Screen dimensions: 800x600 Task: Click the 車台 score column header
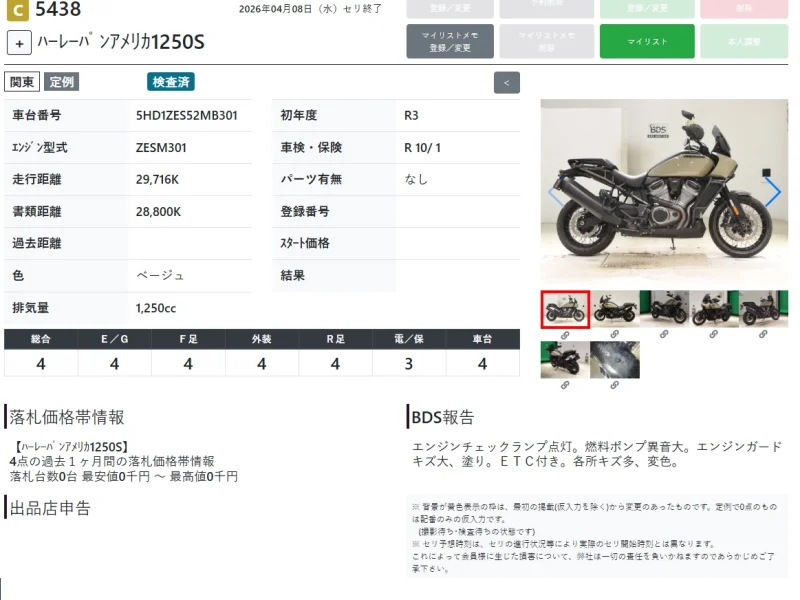[x=483, y=339]
